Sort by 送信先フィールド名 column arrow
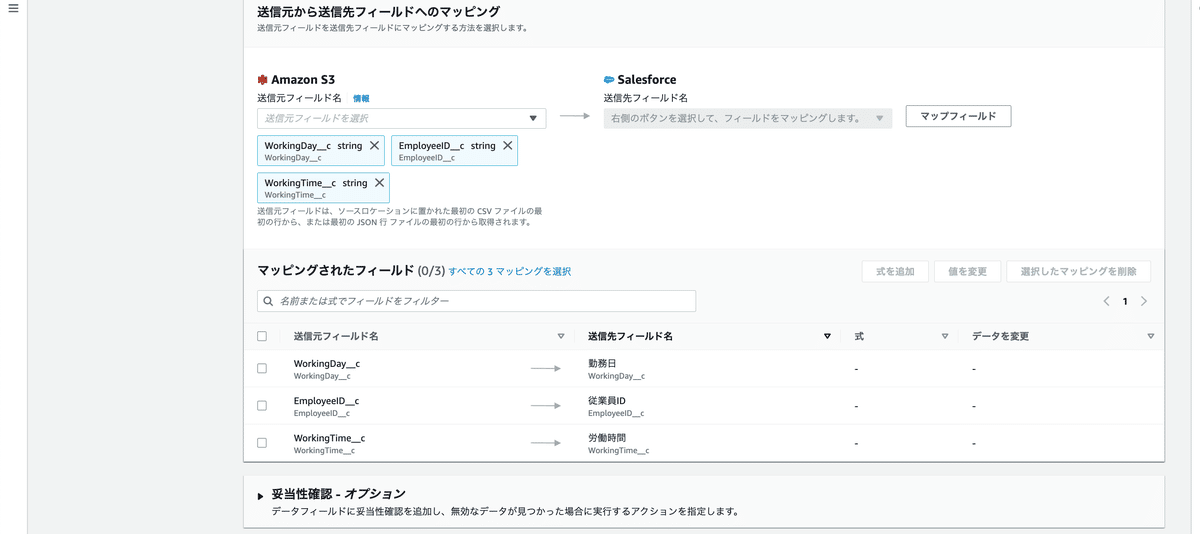1200x534 pixels. pyautogui.click(x=827, y=336)
